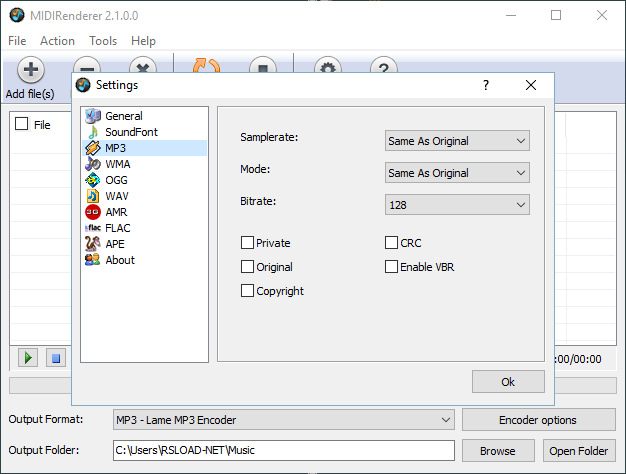Minimize the MIDIRenderer window
626x474 pixels.
511,16
